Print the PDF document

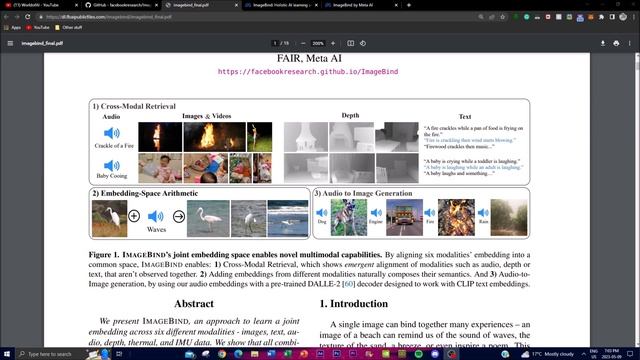pos(616,43)
